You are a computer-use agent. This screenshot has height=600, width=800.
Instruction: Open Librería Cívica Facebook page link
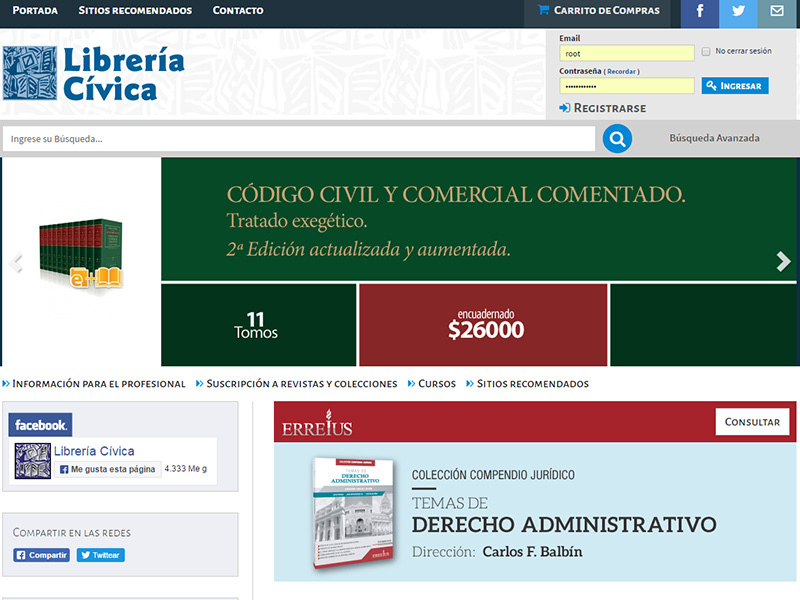[x=94, y=451]
